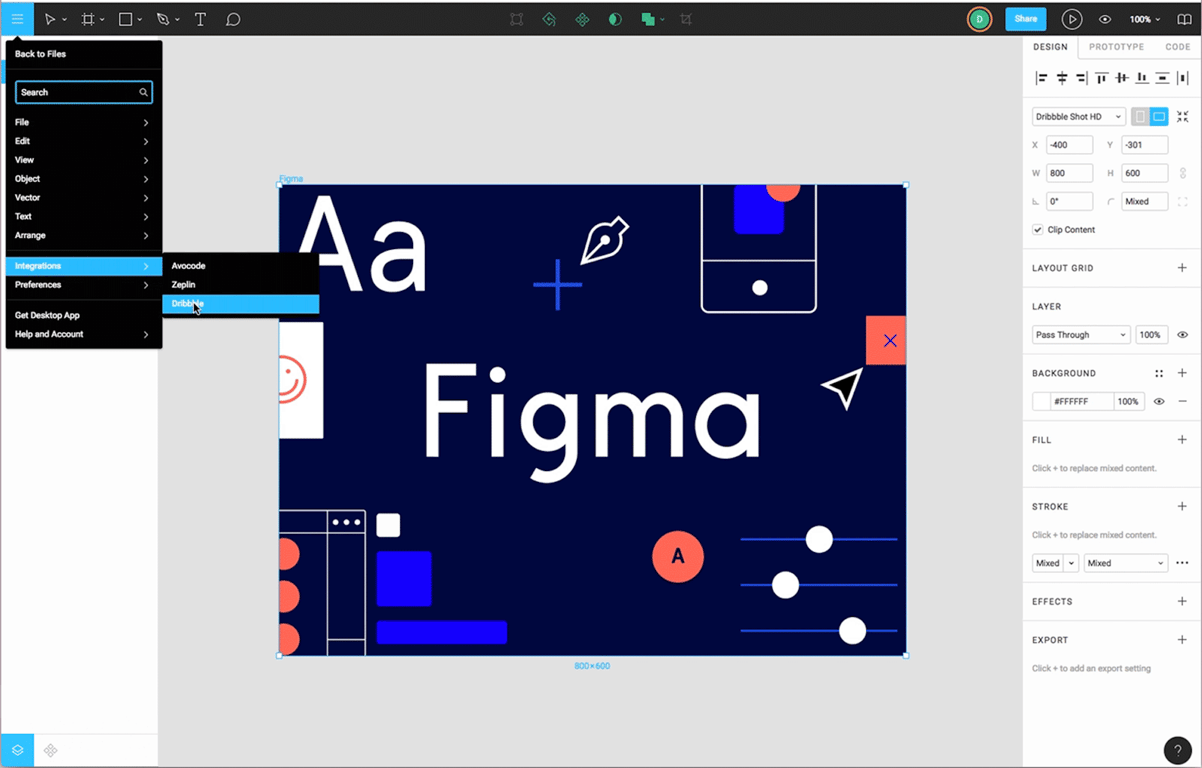1202x768 pixels.
Task: Click the Layers panel icon
Action: point(17,750)
